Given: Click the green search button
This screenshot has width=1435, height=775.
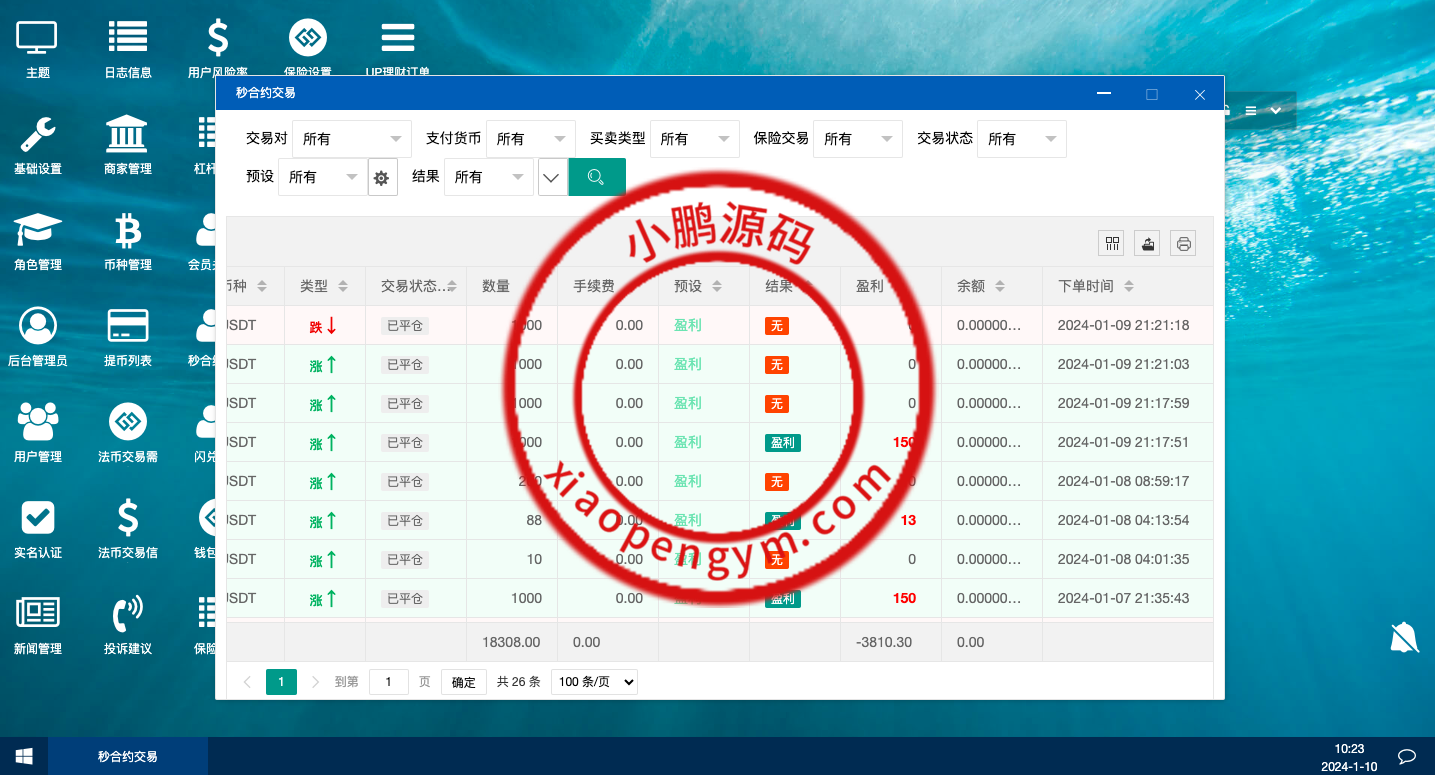Looking at the screenshot, I should tap(596, 177).
